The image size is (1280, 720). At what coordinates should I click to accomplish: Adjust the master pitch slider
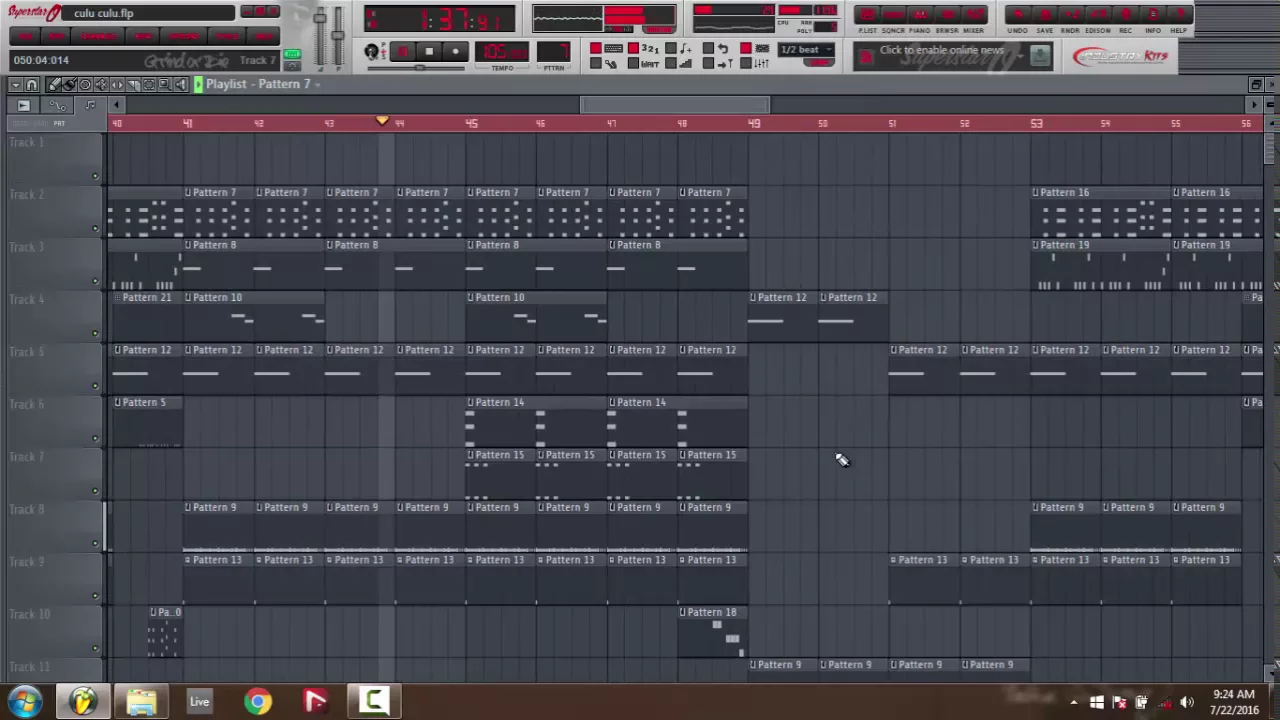coord(338,35)
